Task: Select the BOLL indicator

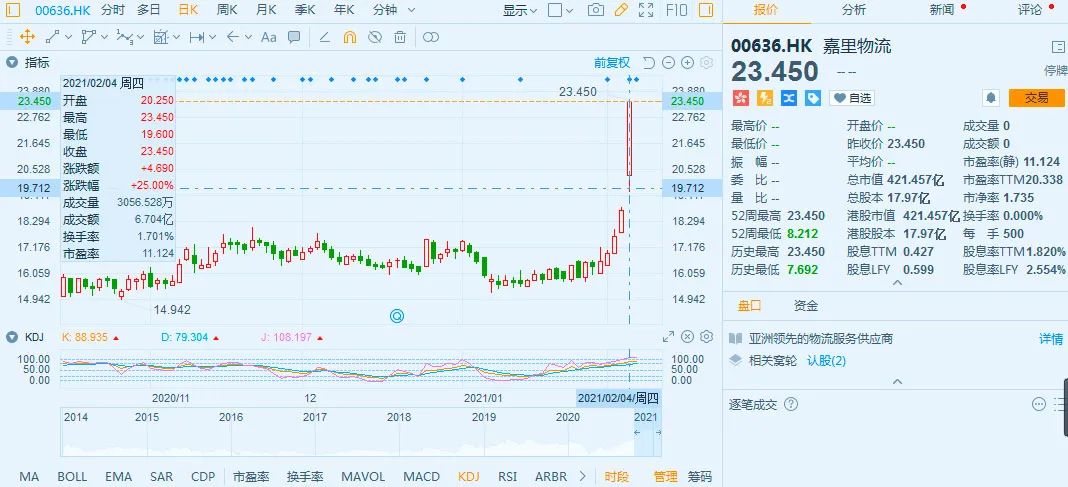Action: pos(72,476)
